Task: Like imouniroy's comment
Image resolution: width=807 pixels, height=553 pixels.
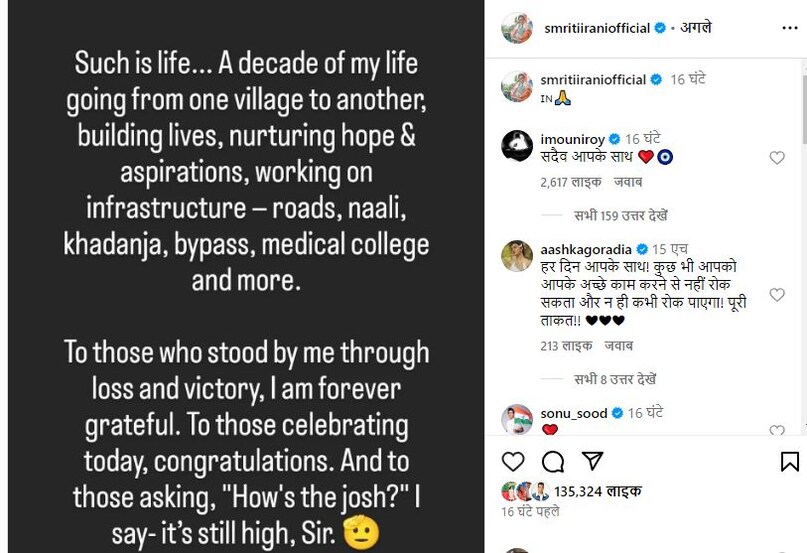Action: [777, 158]
